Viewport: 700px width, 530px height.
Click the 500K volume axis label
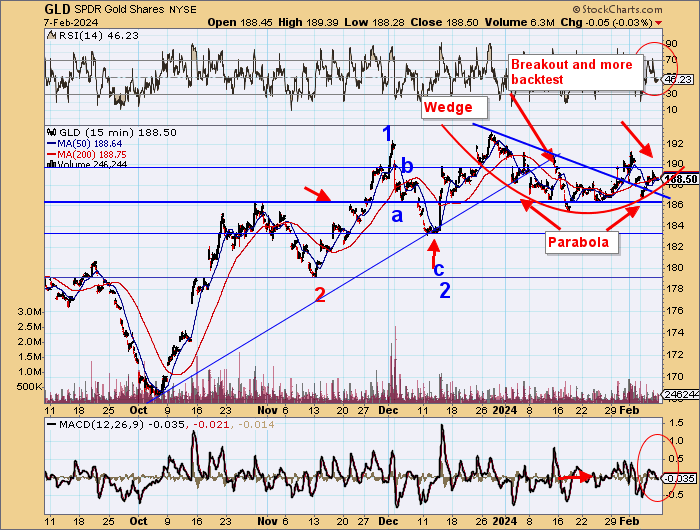29,387
